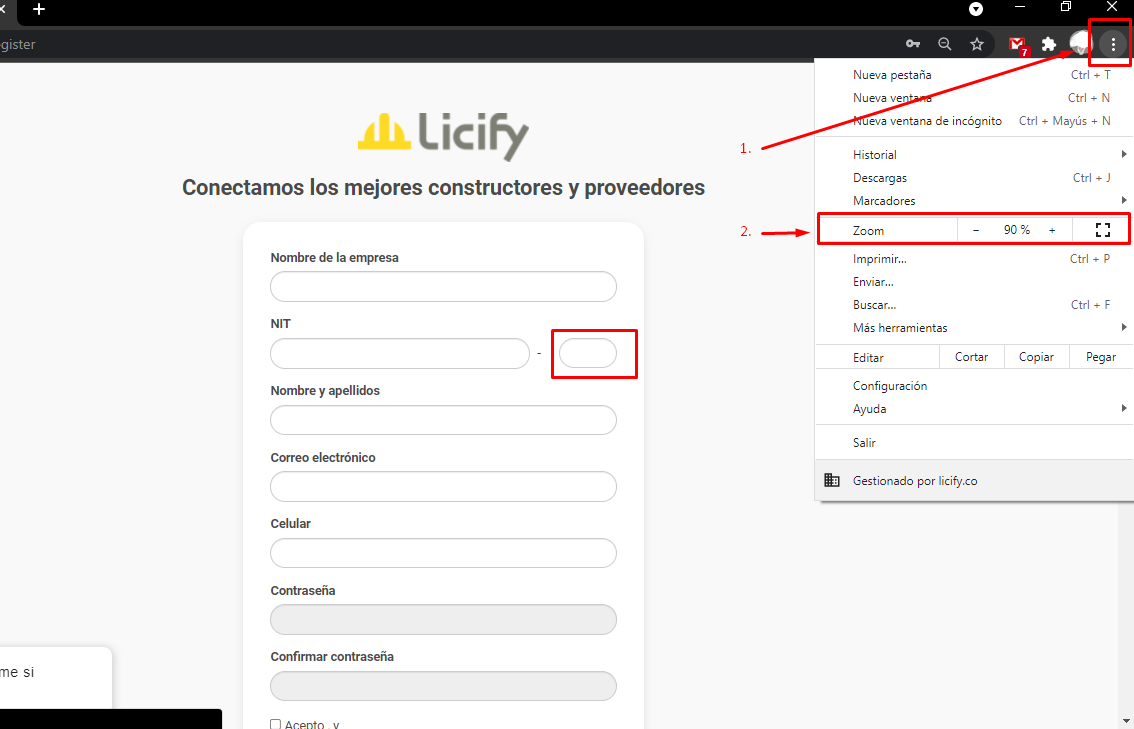
Task: Select Nueva pestaña menu item
Action: pos(973,75)
